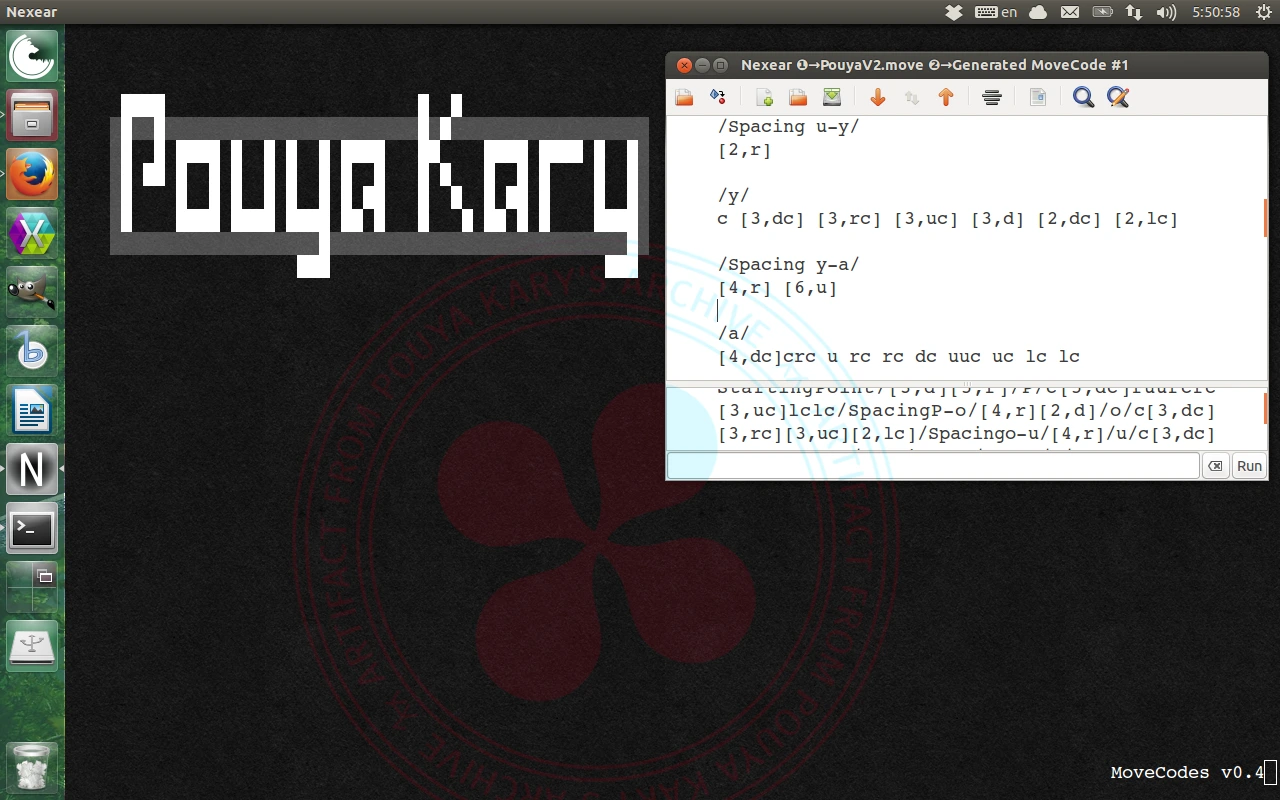Open the cloud indicator in top panel
1280x800 pixels.
[1038, 12]
